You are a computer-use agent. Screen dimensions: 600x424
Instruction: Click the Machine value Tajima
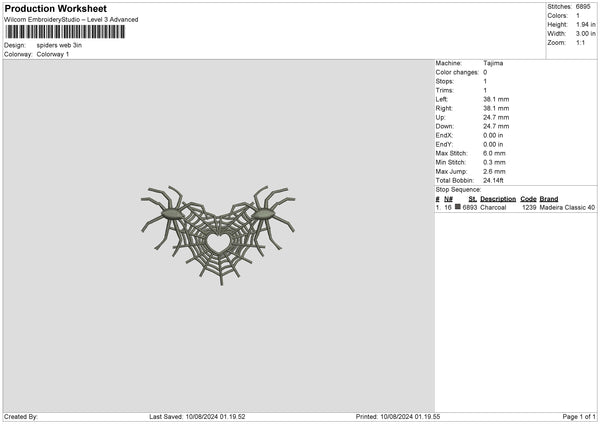click(x=493, y=63)
